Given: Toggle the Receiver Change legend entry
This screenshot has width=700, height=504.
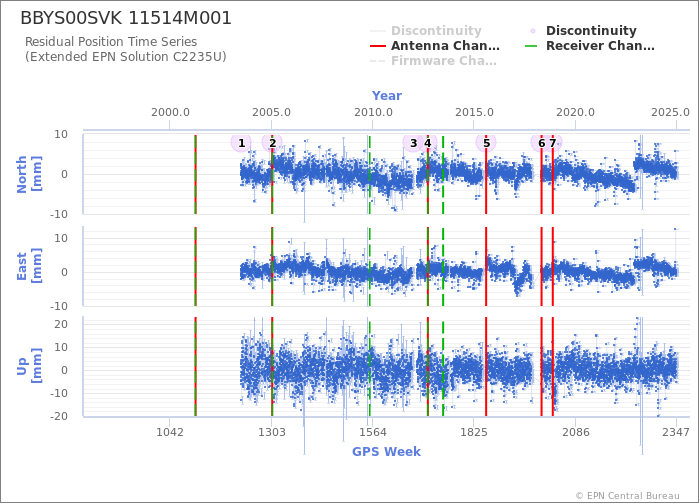Looking at the screenshot, I should click(590, 46).
